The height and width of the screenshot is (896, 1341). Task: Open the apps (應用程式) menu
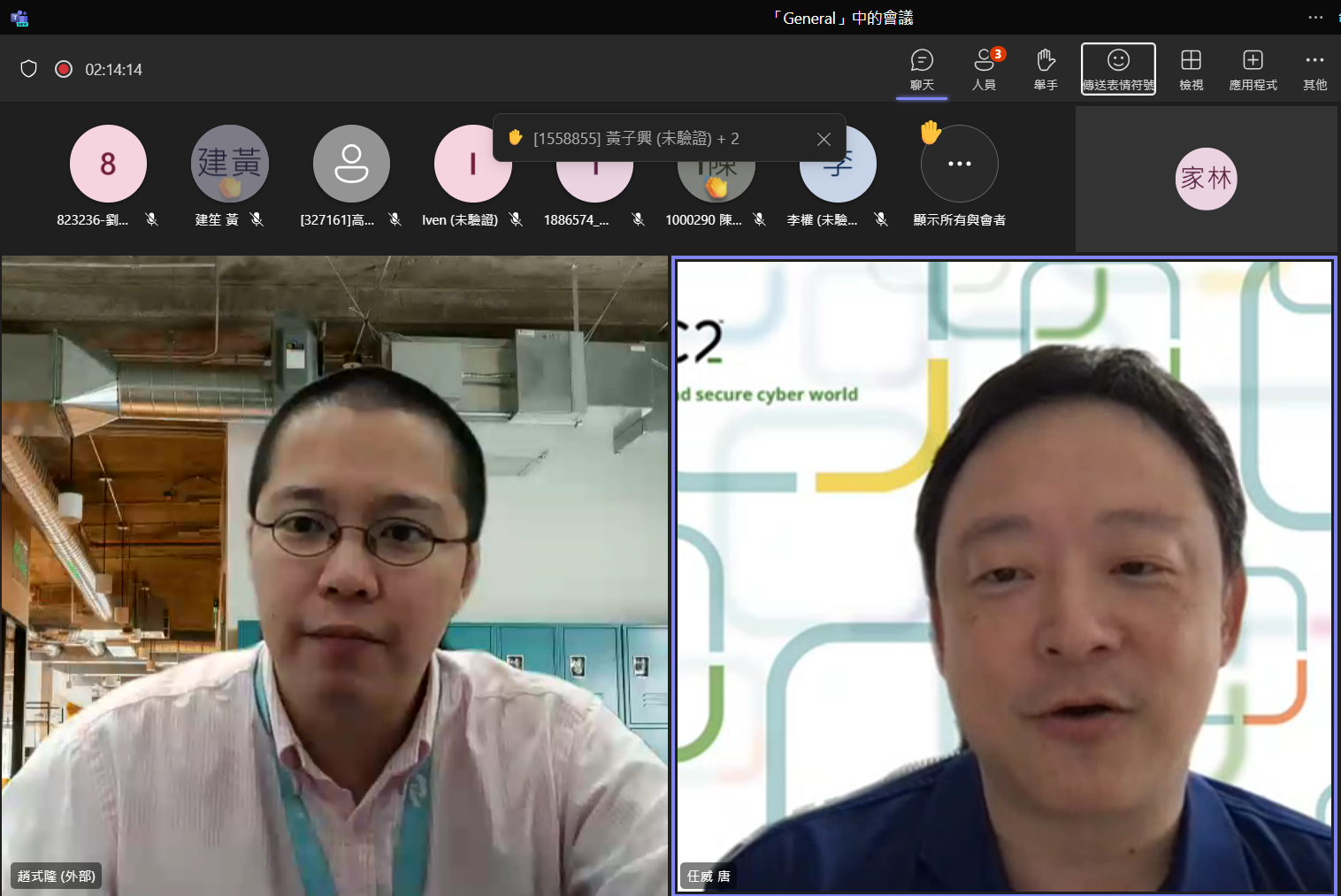click(1253, 69)
